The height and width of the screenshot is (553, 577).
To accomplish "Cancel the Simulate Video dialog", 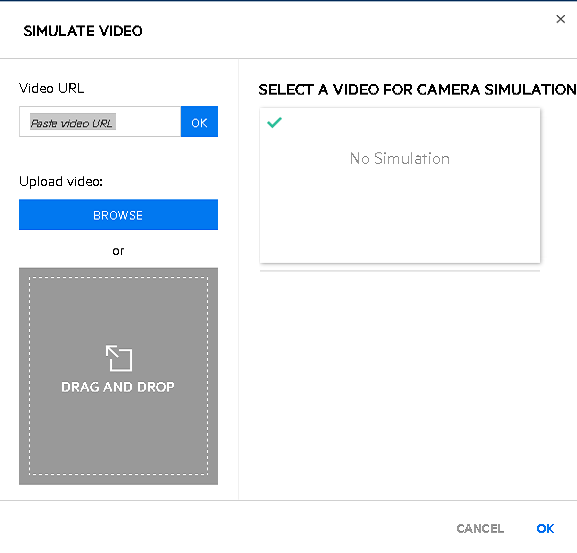I will (x=480, y=529).
